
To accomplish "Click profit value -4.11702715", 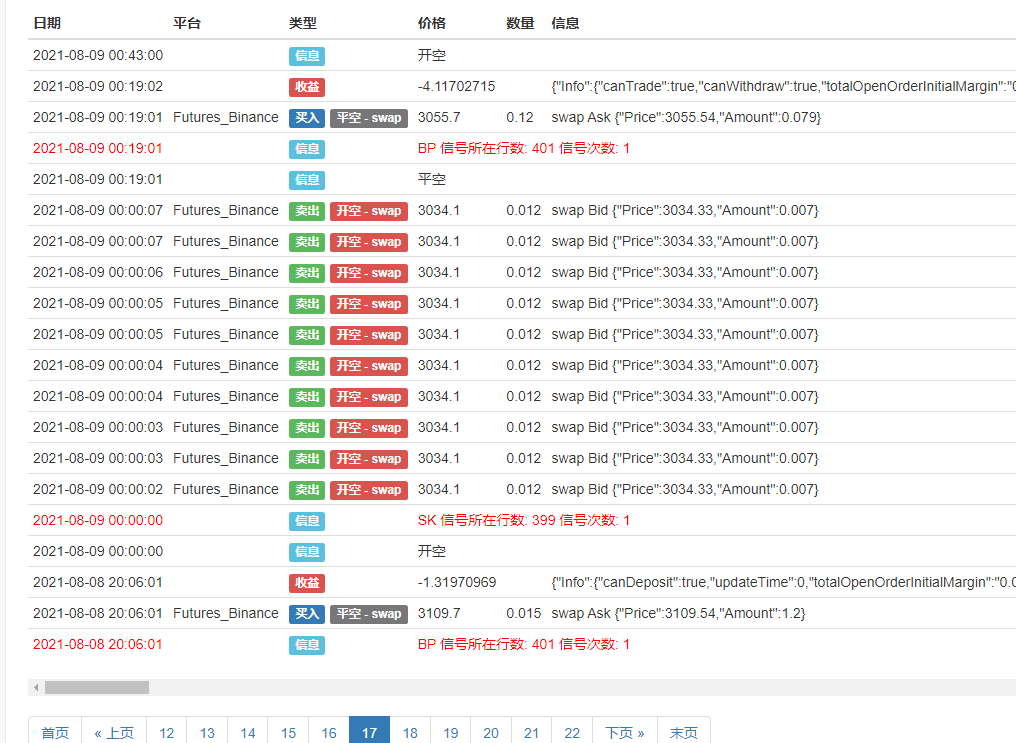I will [x=456, y=86].
